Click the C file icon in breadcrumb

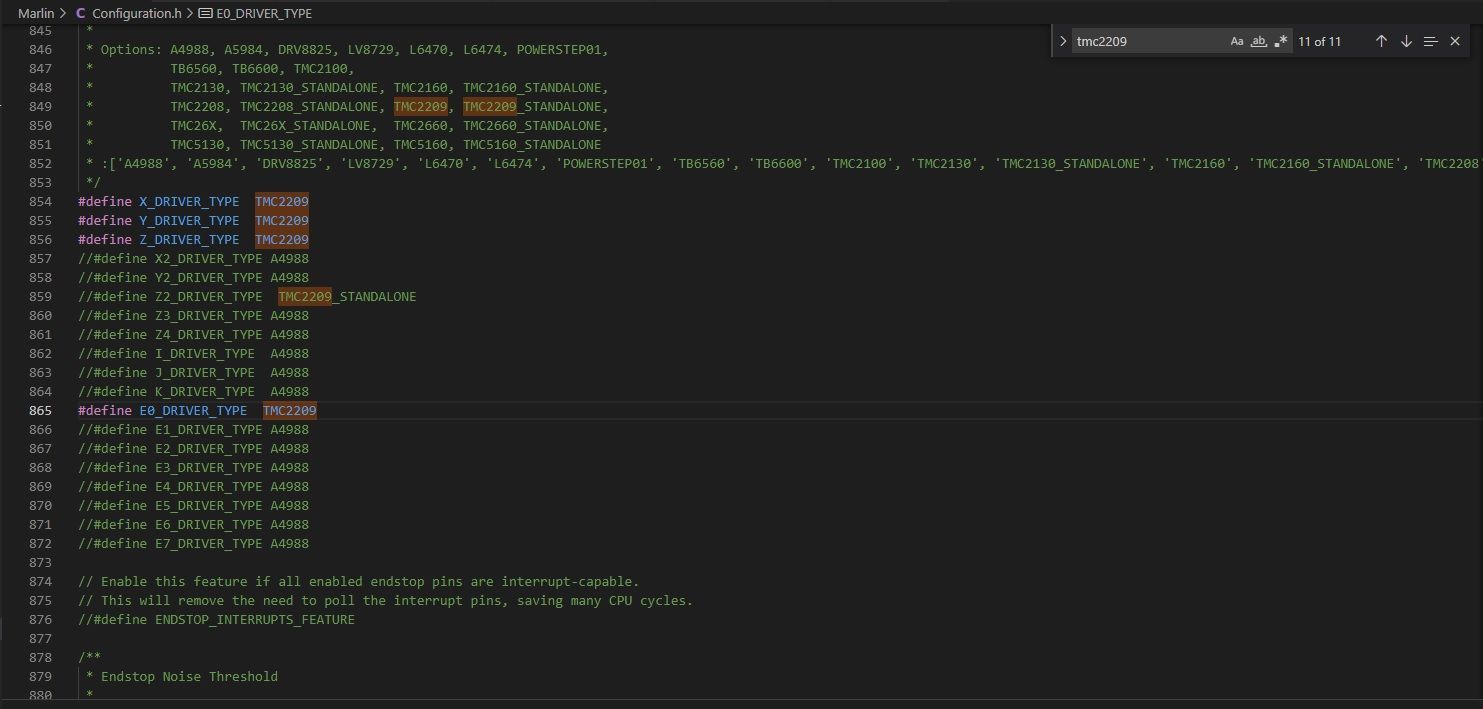point(80,14)
